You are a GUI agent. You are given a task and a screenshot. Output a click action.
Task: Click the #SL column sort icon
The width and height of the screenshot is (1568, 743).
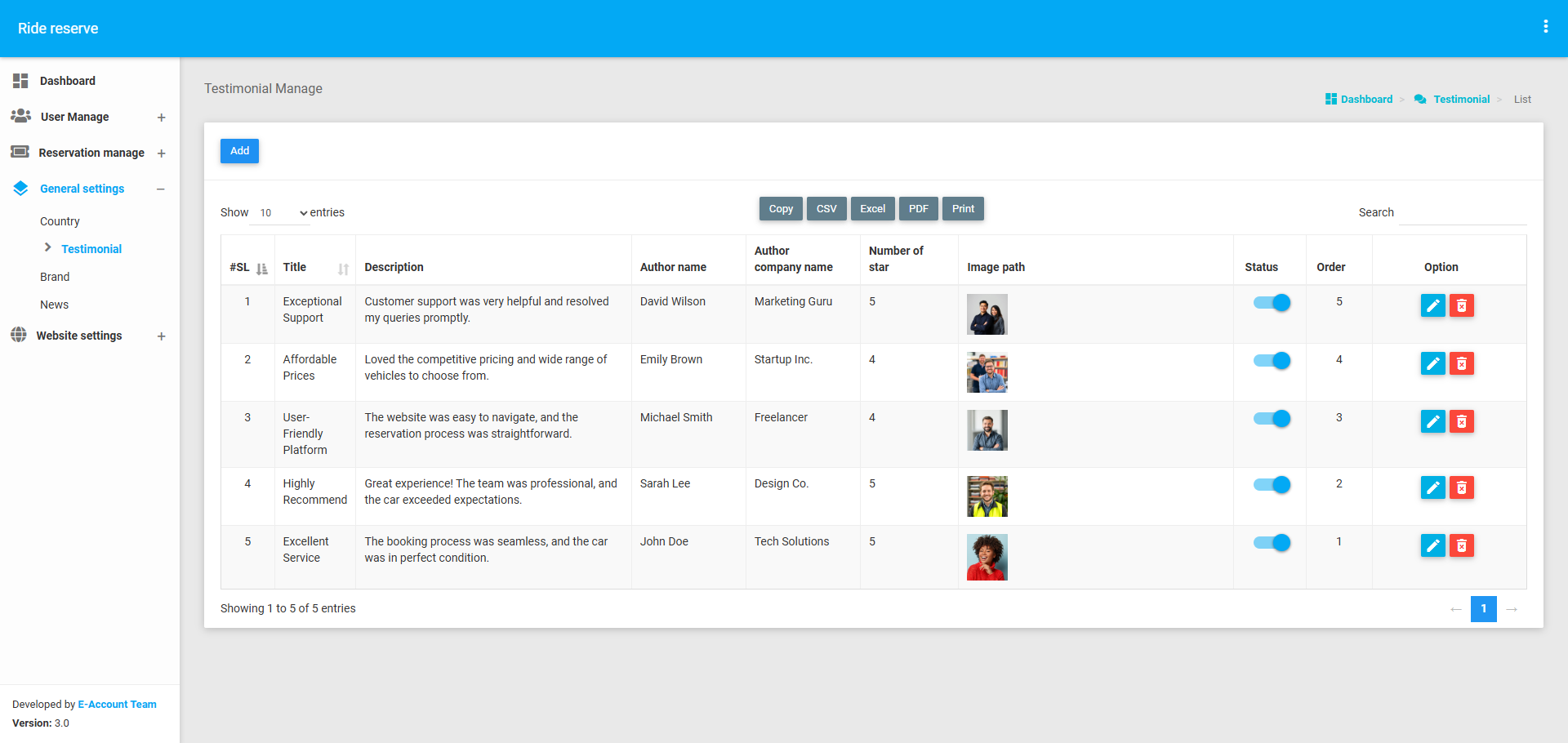[261, 269]
